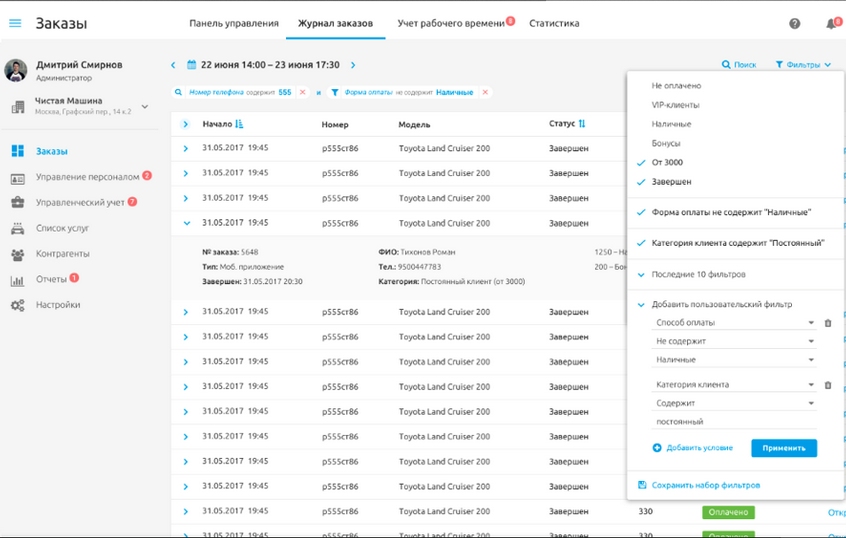The height and width of the screenshot is (538, 846).
Task: Click the briefcase icon for Управленческий учет
Action: click(x=18, y=202)
